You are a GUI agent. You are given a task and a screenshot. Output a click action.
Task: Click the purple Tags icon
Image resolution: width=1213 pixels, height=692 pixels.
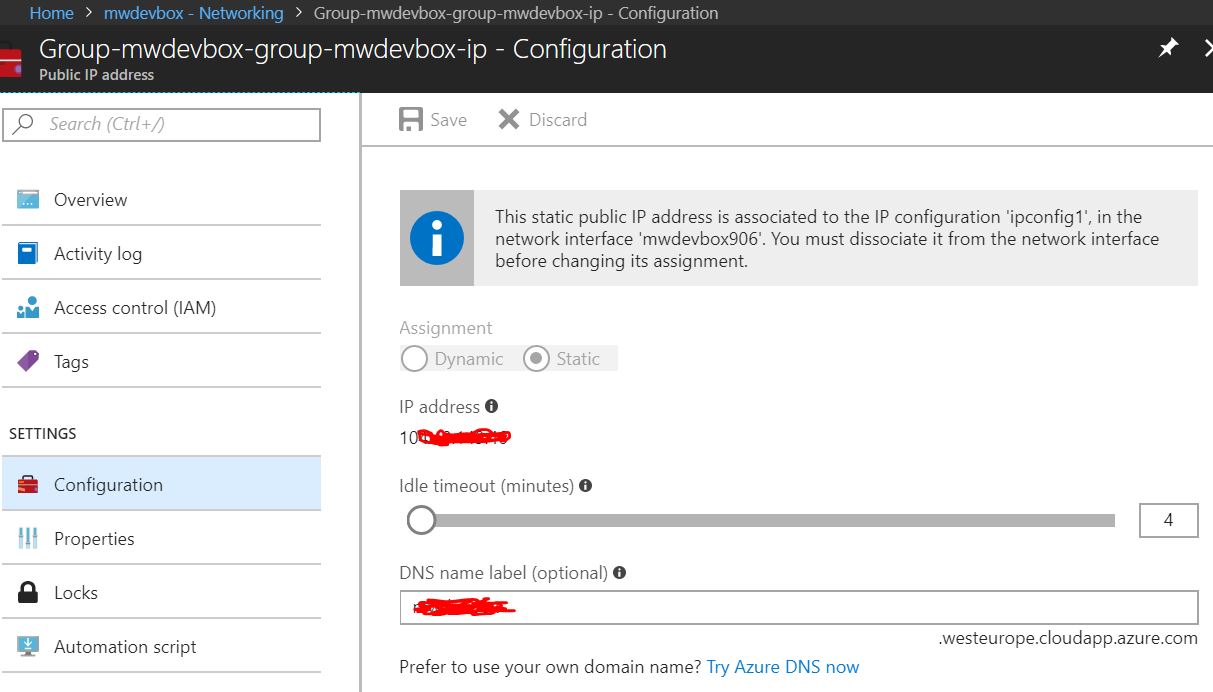click(x=28, y=361)
